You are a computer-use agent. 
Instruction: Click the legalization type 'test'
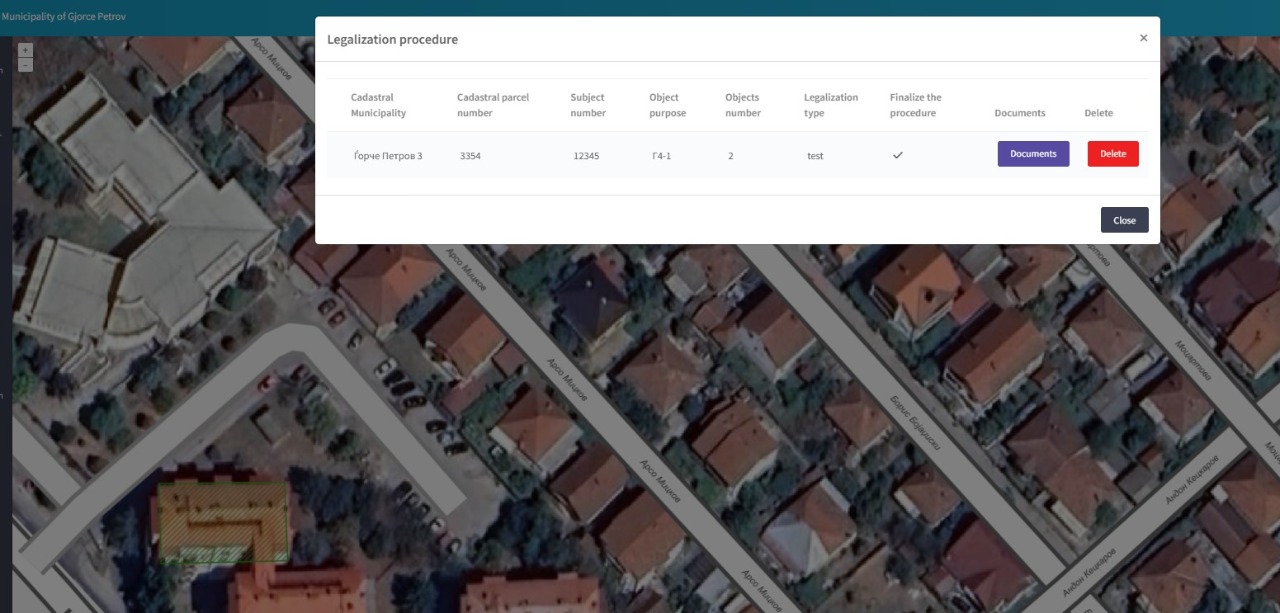pos(815,156)
